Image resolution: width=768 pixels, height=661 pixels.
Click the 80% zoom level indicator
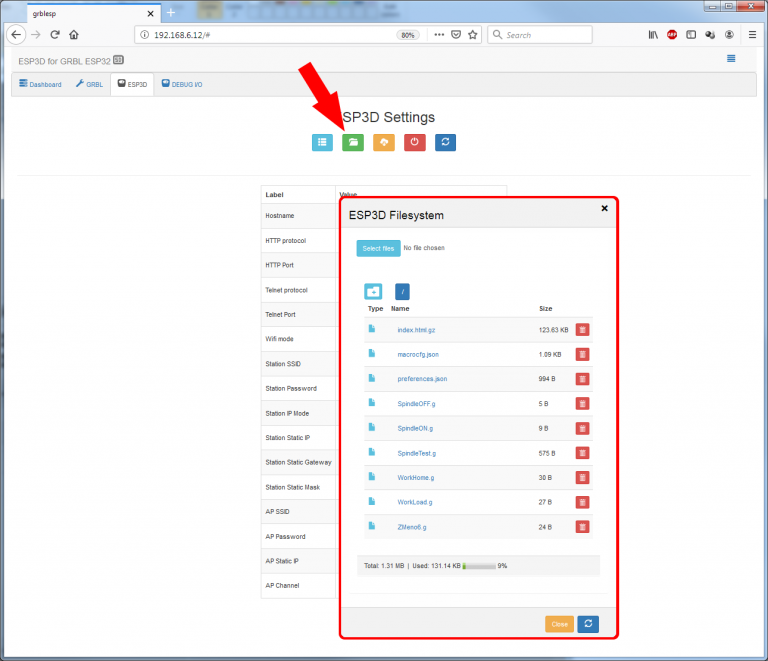pos(408,35)
